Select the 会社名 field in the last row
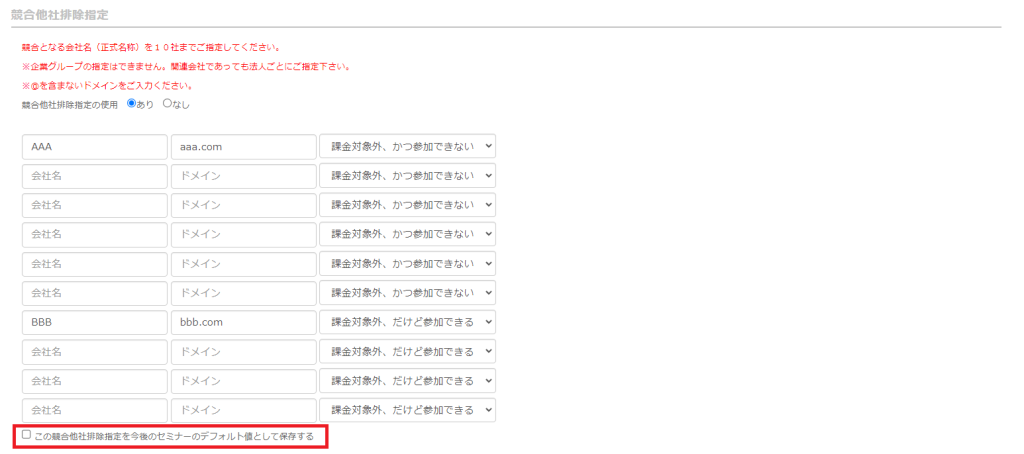Screen dimensions: 1024x454 coord(94,411)
